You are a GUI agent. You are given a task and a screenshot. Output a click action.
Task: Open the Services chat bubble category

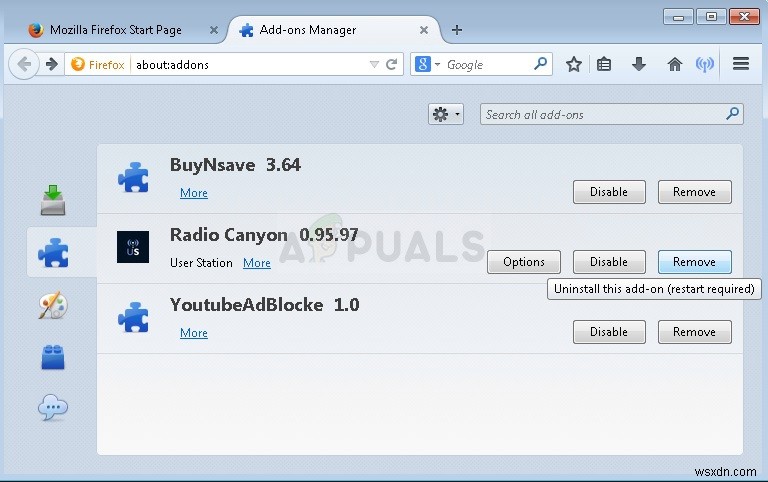(53, 408)
